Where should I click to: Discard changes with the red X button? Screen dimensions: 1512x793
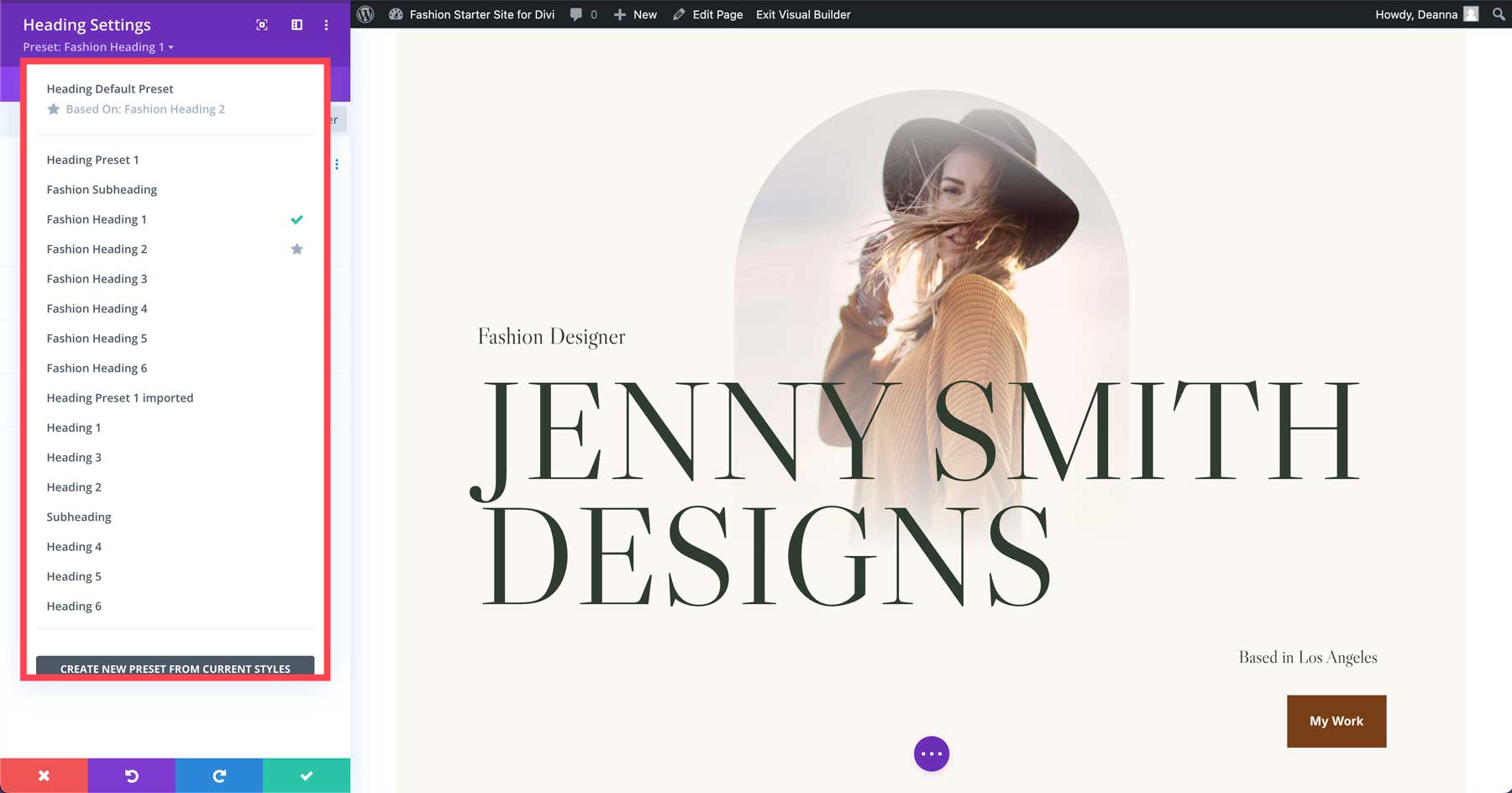(x=44, y=775)
